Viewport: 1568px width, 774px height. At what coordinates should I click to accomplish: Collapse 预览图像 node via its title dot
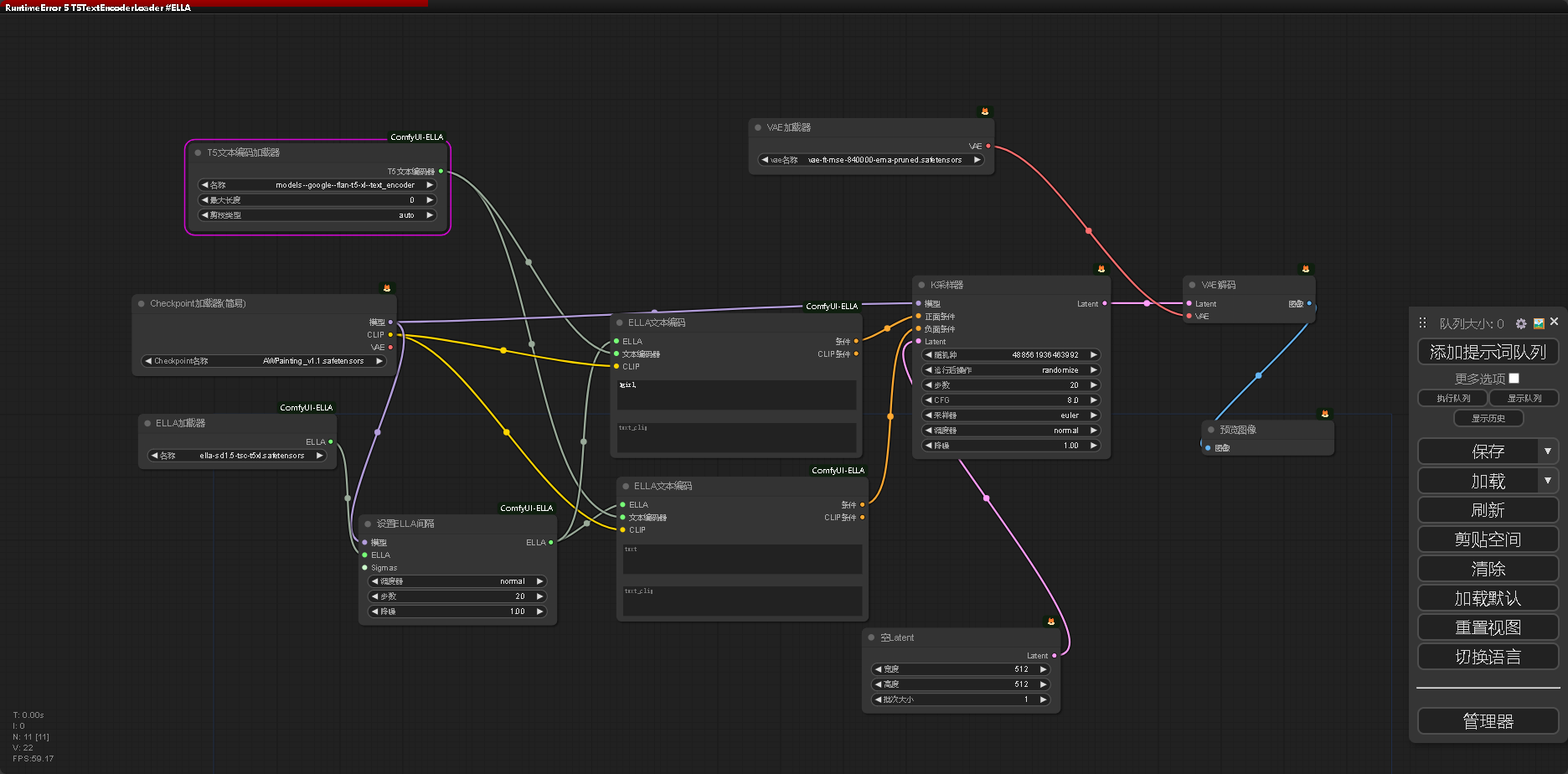pyautogui.click(x=1211, y=430)
